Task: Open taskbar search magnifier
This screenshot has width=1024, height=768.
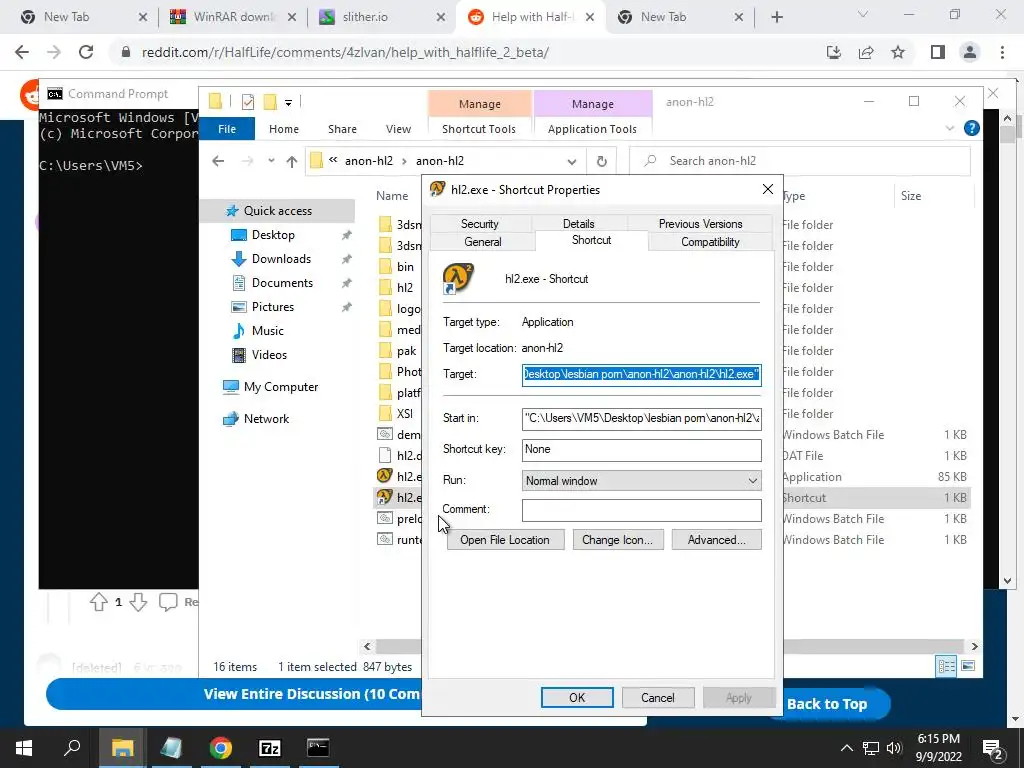Action: click(x=72, y=748)
